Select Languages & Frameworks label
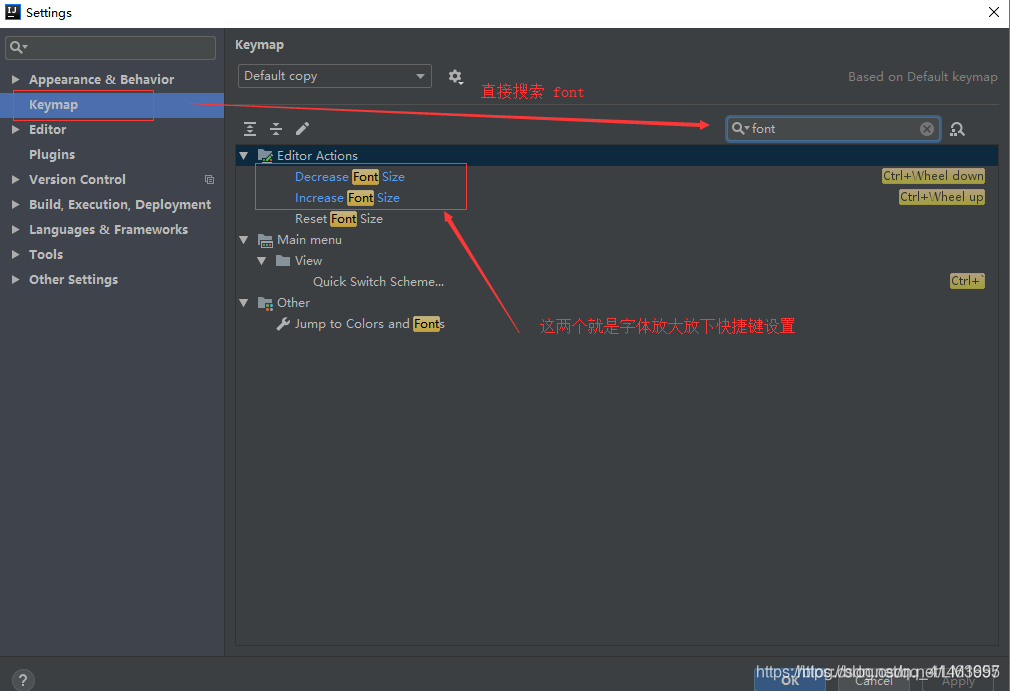The height and width of the screenshot is (691, 1010). (108, 229)
